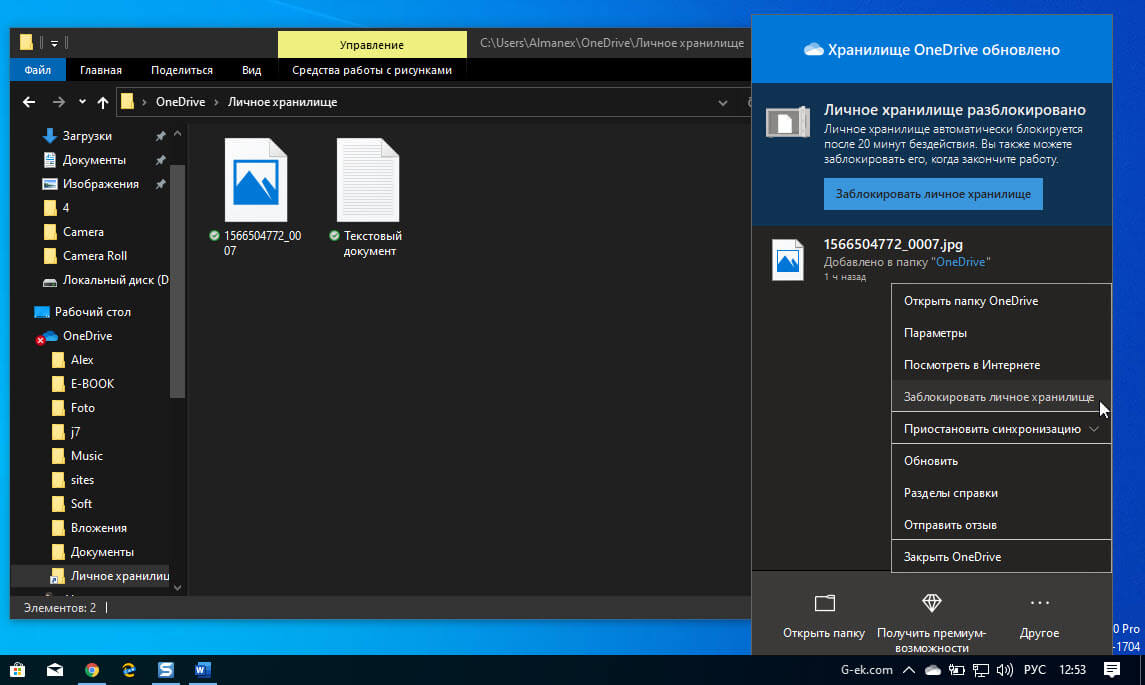
Task: Open the Вид ribbon tab
Action: pyautogui.click(x=251, y=70)
